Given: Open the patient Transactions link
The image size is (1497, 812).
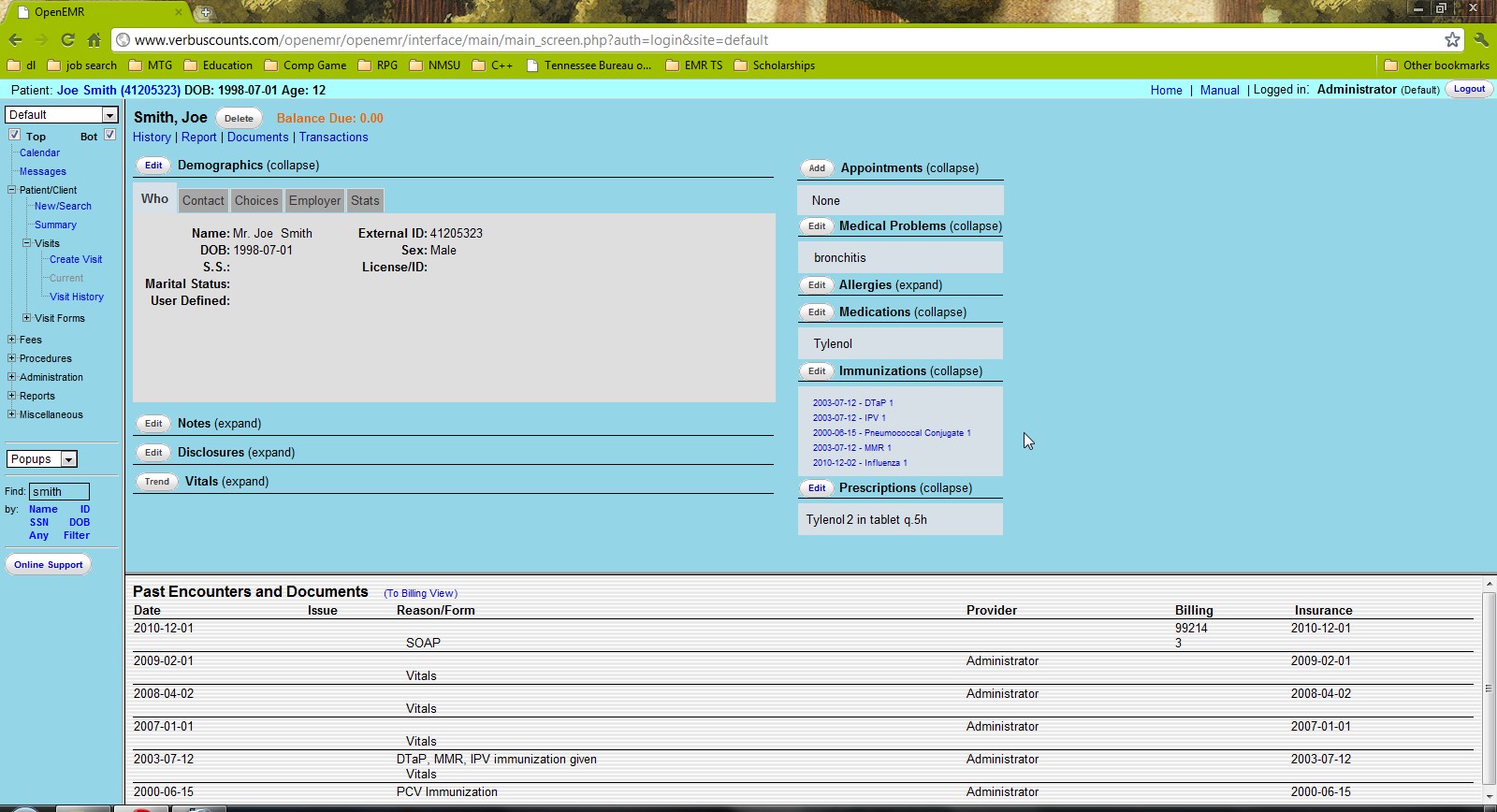Looking at the screenshot, I should point(333,137).
